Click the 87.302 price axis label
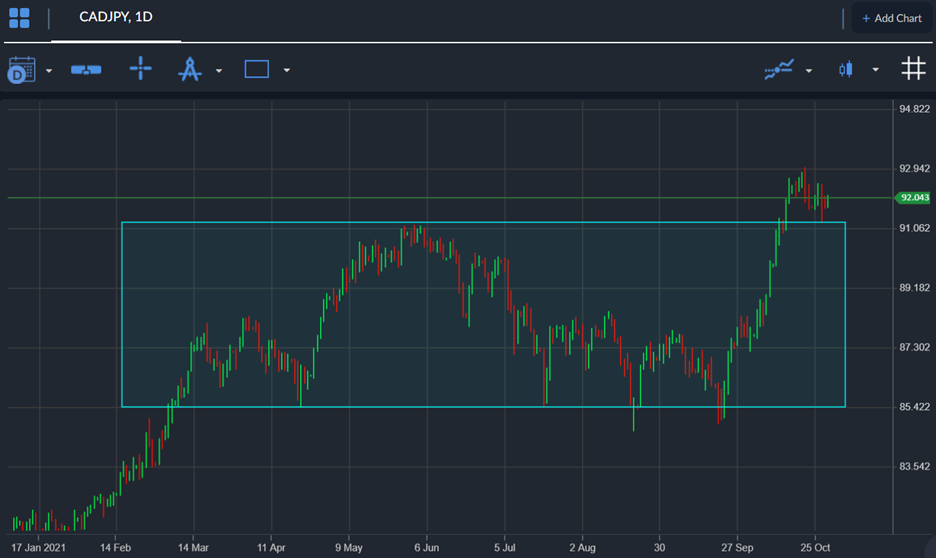This screenshot has width=936, height=558. pyautogui.click(x=914, y=347)
